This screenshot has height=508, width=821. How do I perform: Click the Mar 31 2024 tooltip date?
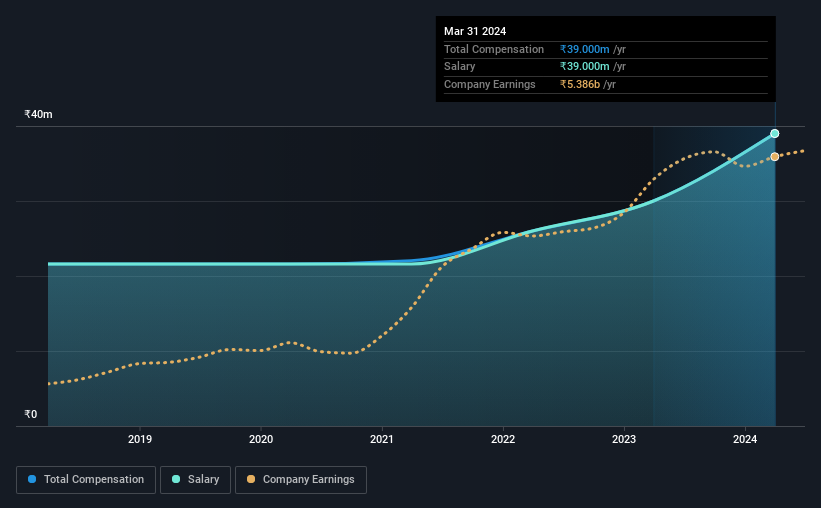pos(475,31)
